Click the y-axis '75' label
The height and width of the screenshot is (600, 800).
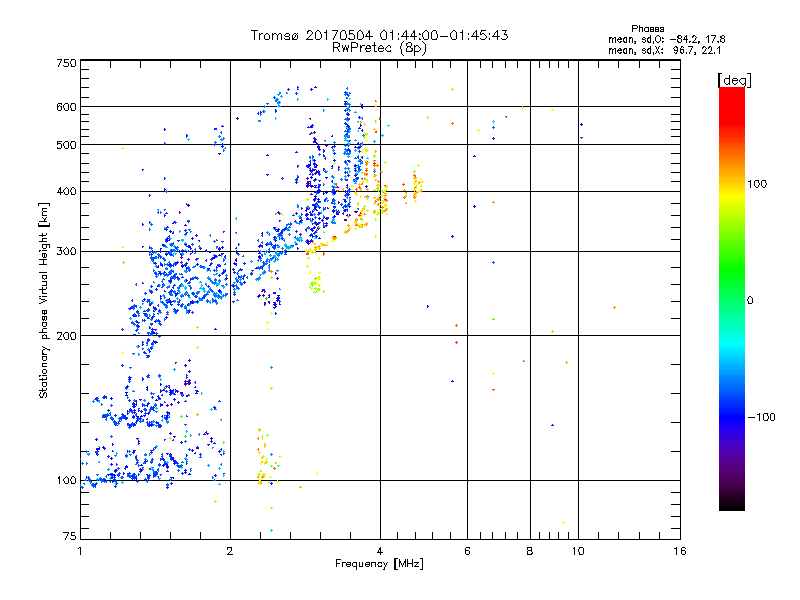tap(70, 536)
